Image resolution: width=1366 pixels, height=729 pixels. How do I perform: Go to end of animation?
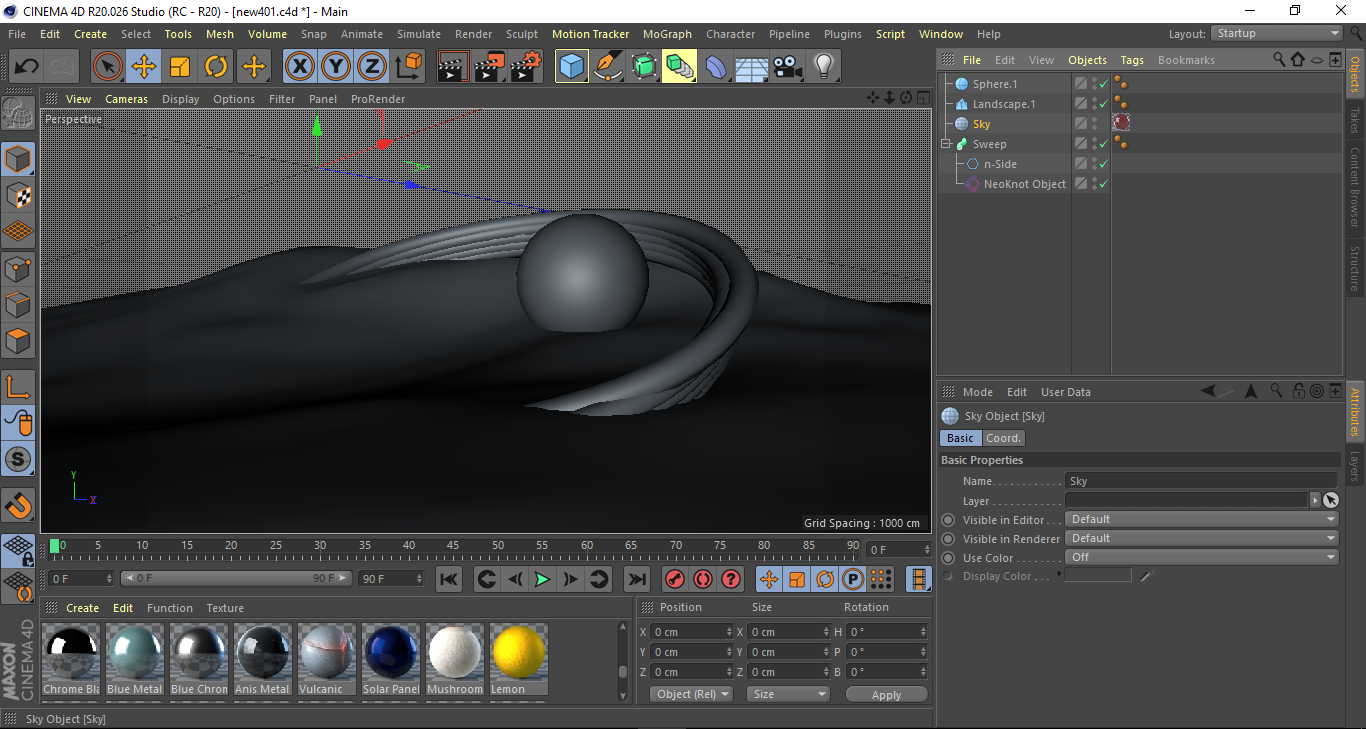click(x=637, y=579)
